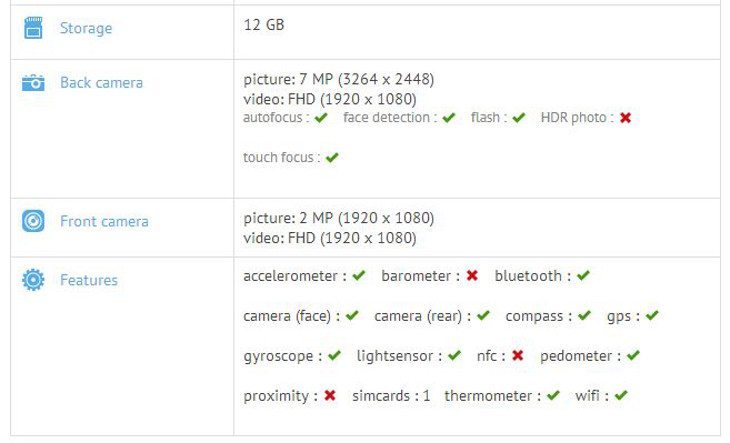Click the 12 GB storage value

coord(264,25)
